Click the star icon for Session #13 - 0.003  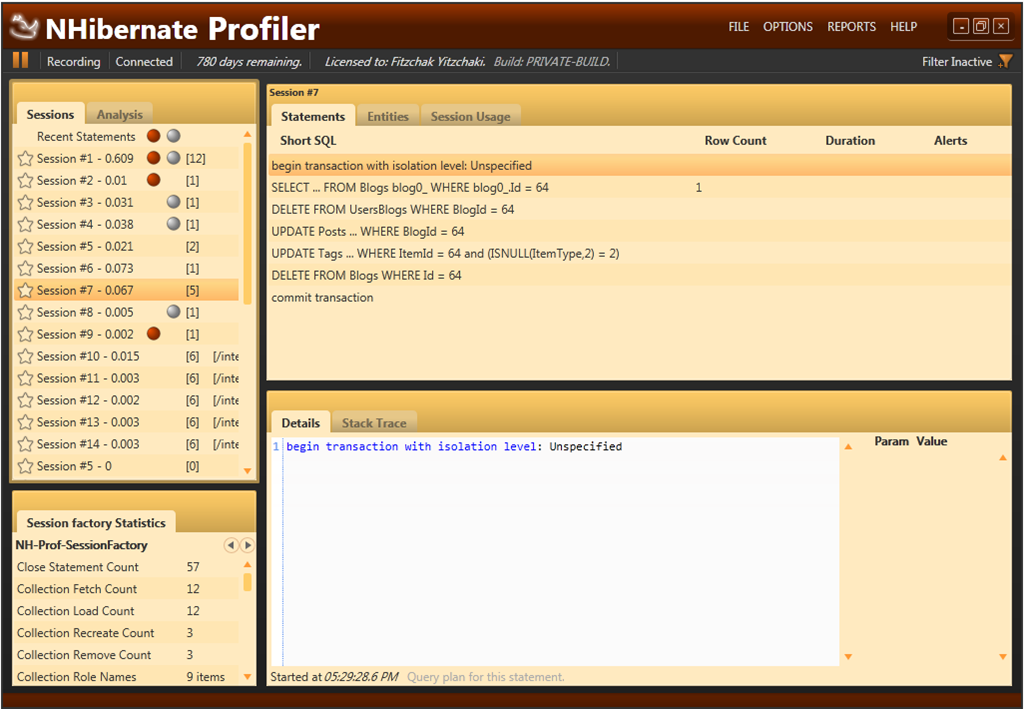tap(25, 422)
